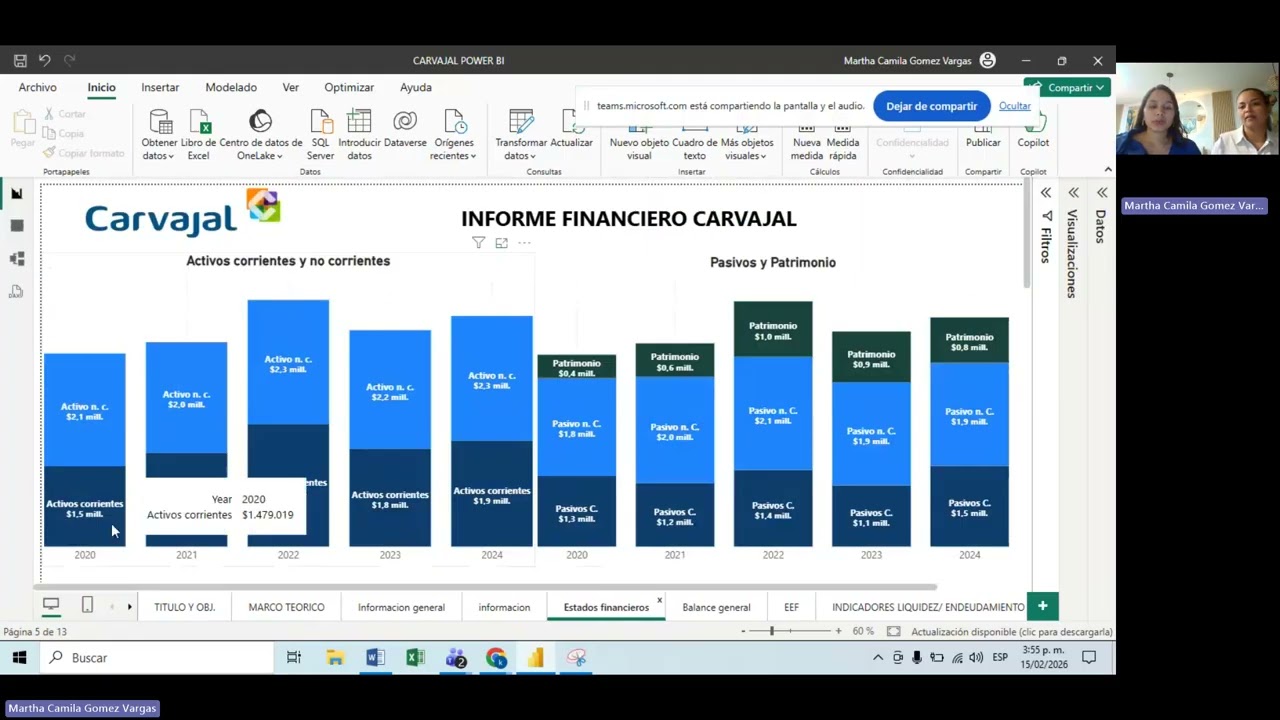The width and height of the screenshot is (1280, 720).
Task: Open Balance general page tab
Action: point(716,607)
